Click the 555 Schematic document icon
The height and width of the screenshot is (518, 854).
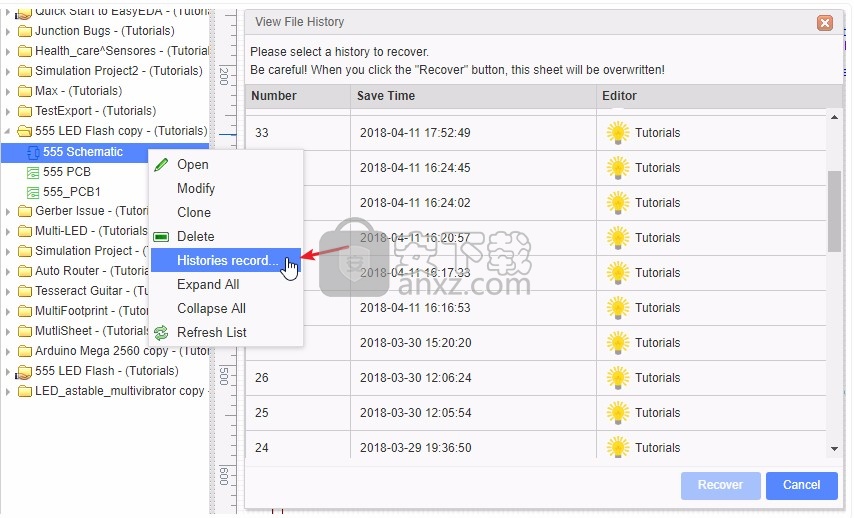33,152
